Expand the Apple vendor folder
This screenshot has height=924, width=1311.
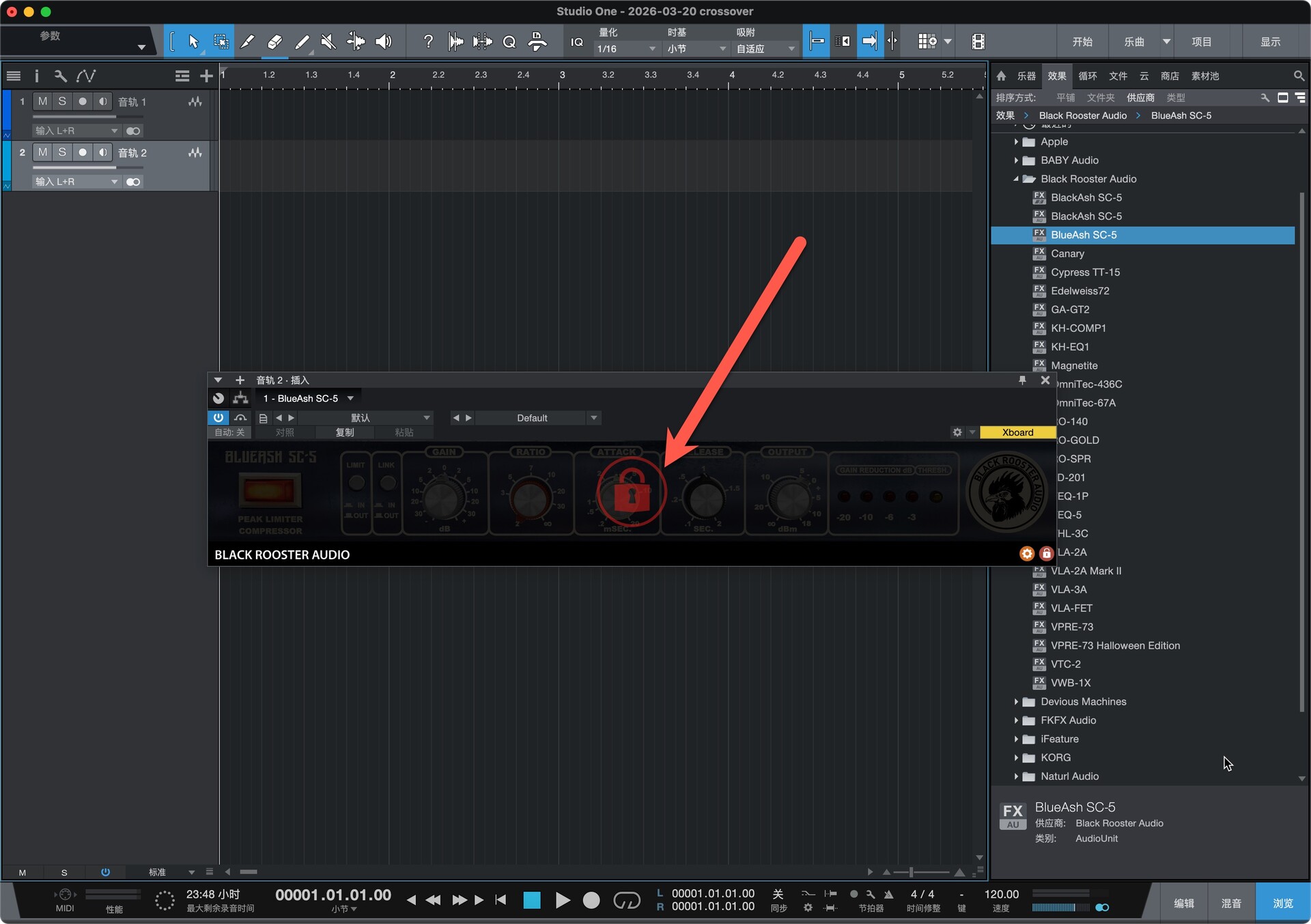click(1016, 142)
